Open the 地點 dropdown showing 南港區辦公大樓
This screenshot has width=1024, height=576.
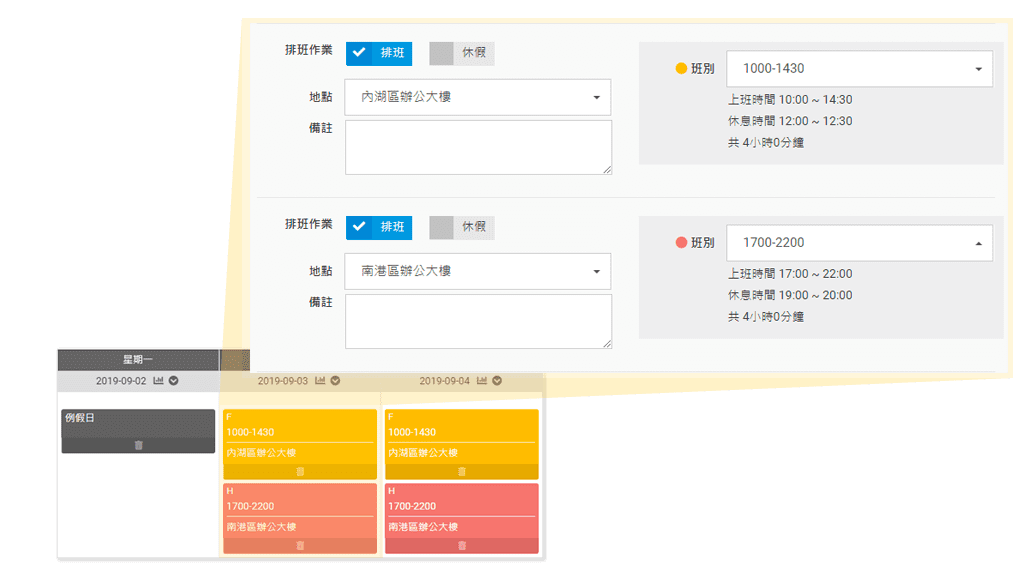click(477, 271)
